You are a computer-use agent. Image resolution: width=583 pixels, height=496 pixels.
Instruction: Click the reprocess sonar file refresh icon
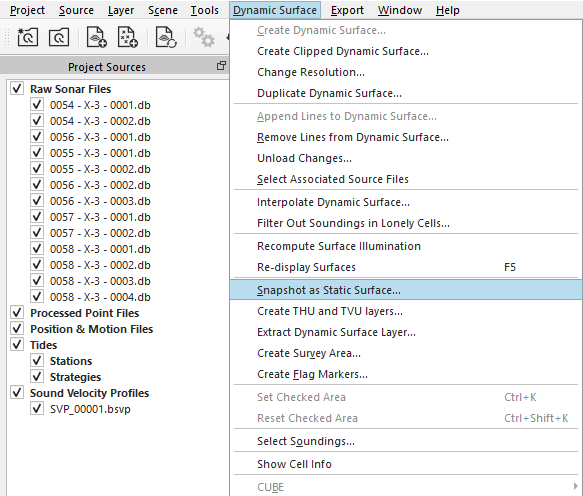tap(166, 37)
